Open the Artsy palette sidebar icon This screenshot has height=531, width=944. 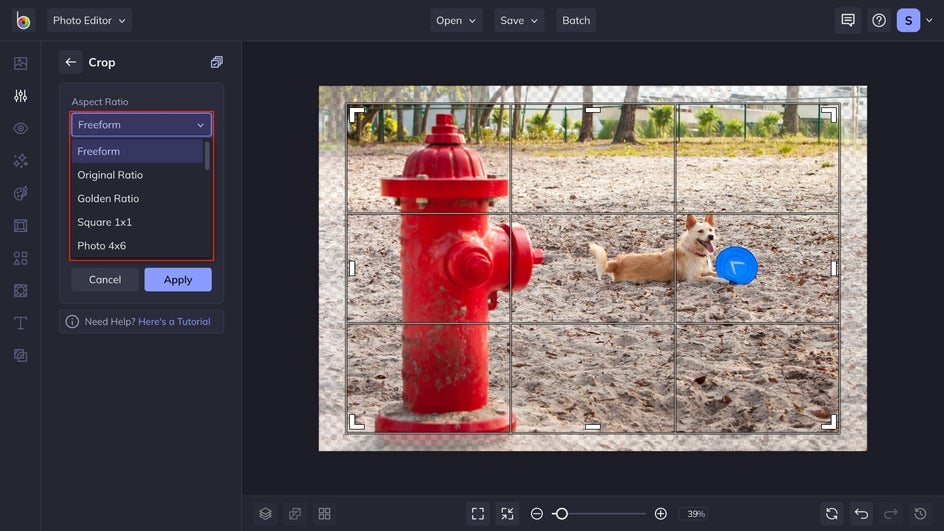20,193
